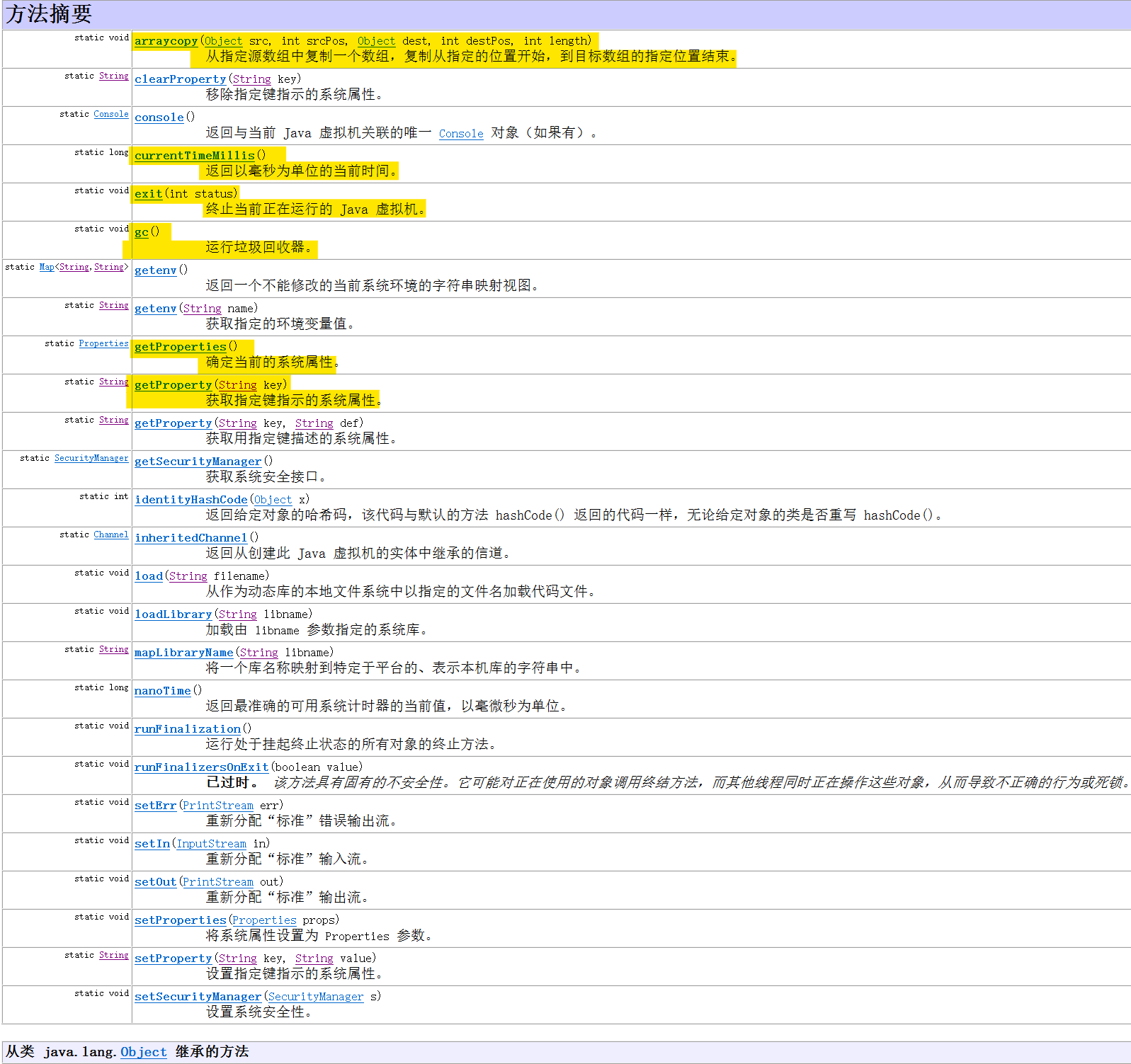This screenshot has width=1131, height=1064.
Task: Click first Object parameter link in arraycopy
Action: (x=223, y=41)
